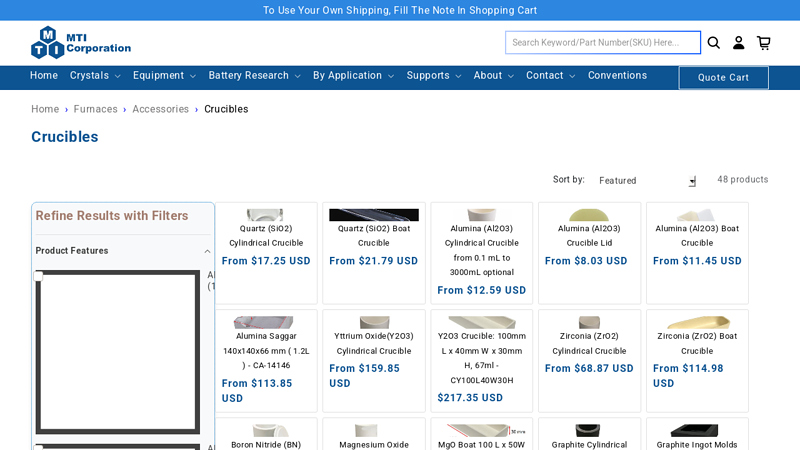Collapse the Product Features filter section

(x=207, y=251)
